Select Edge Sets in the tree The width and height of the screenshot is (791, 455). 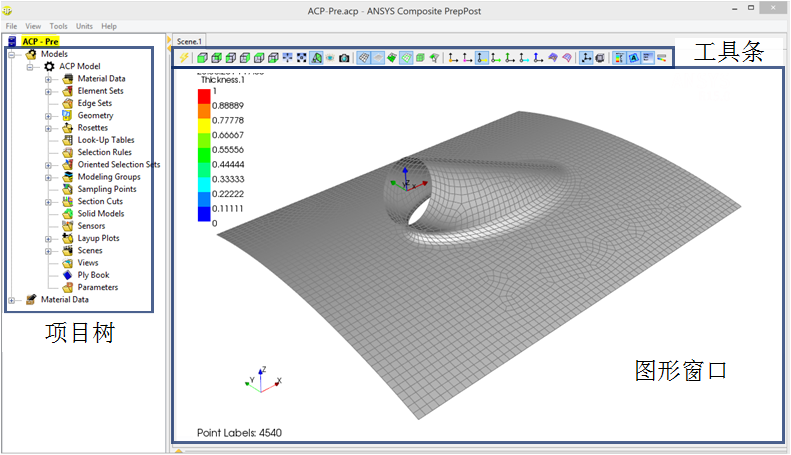point(94,103)
